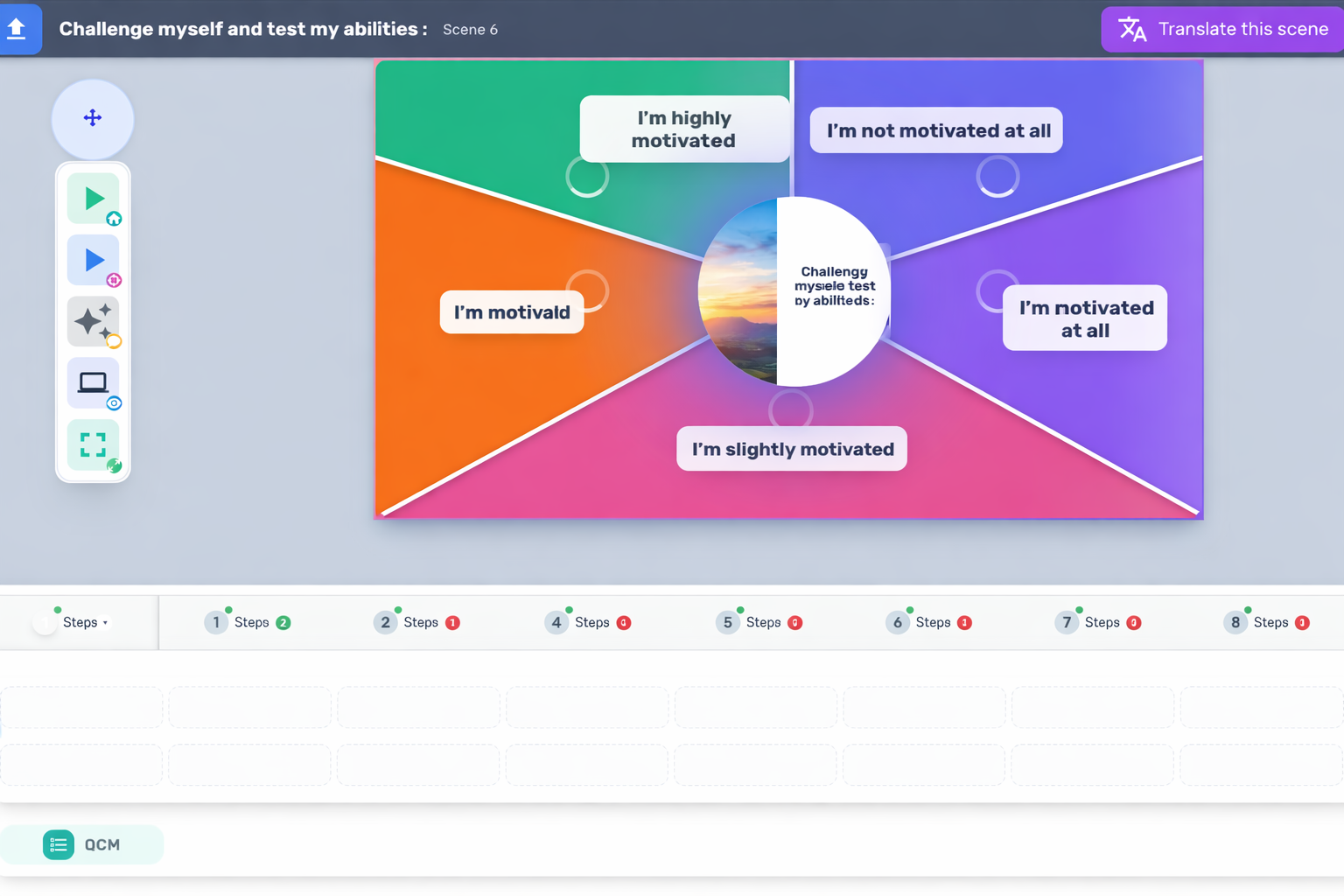Toggle the eye badge on the laptop icon
This screenshot has height=896, width=1344.
tap(114, 403)
